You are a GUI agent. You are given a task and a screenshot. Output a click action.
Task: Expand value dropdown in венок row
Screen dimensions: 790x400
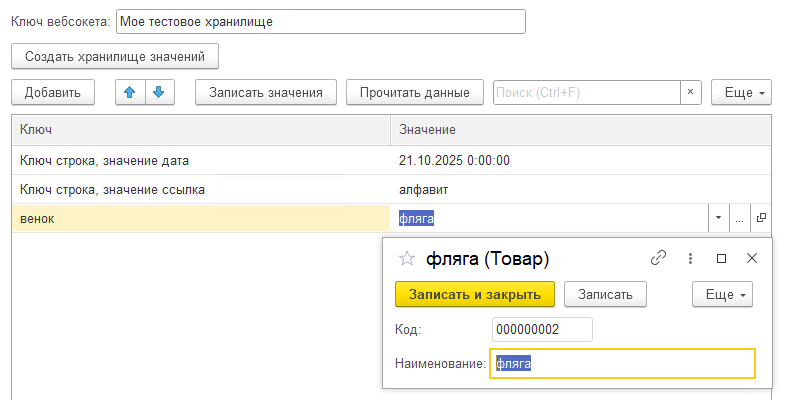click(x=719, y=218)
